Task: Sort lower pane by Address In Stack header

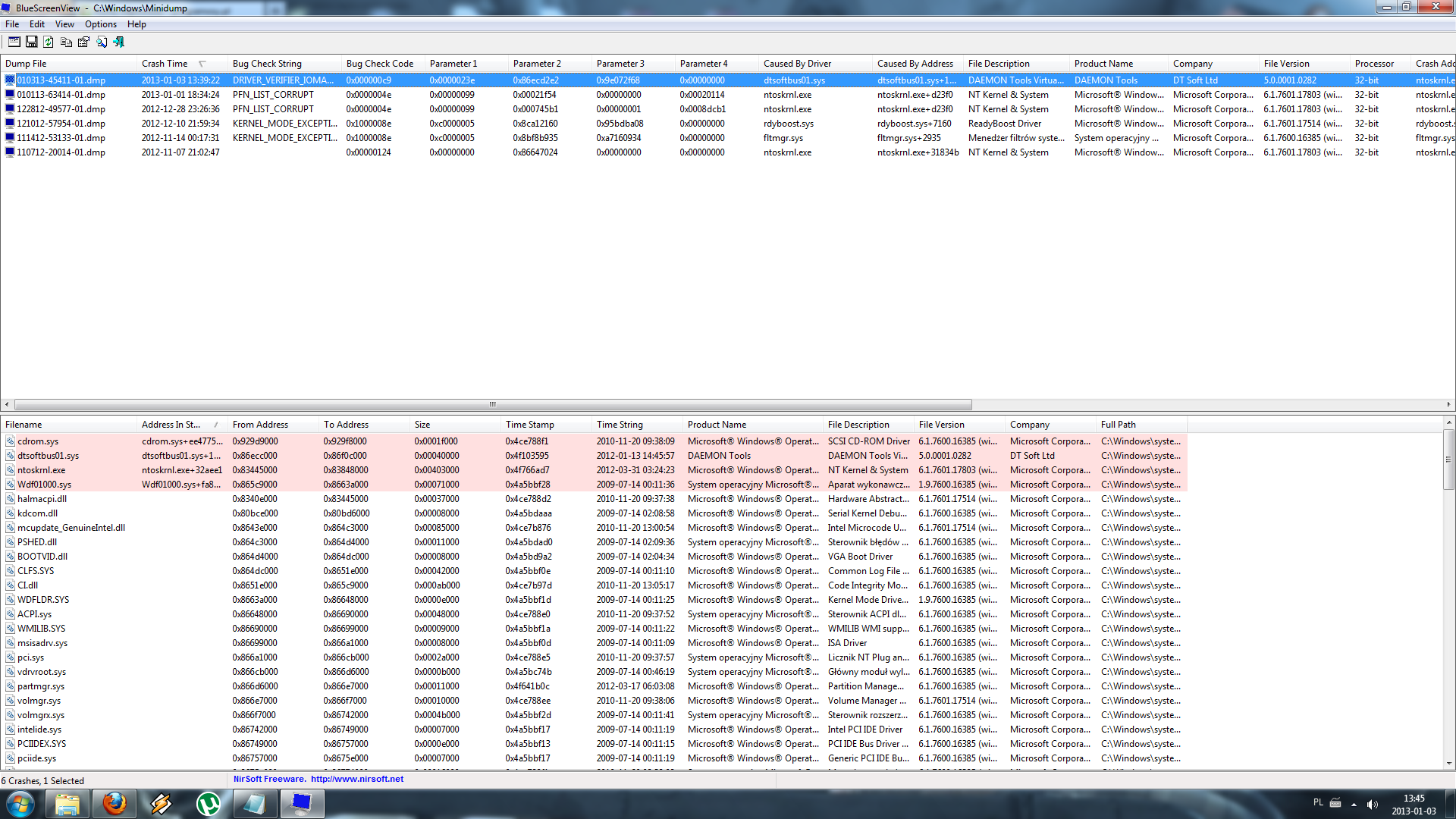Action: click(x=182, y=425)
